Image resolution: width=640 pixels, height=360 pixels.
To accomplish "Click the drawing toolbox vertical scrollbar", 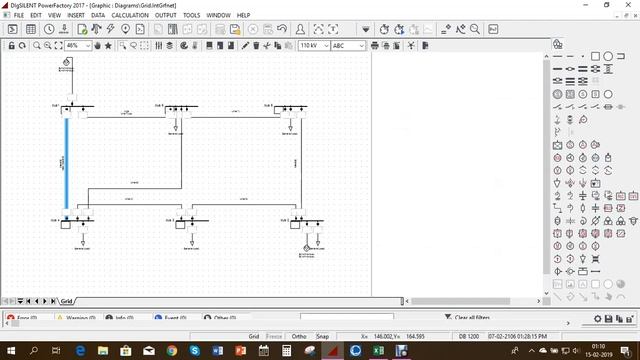I will 547,167.
